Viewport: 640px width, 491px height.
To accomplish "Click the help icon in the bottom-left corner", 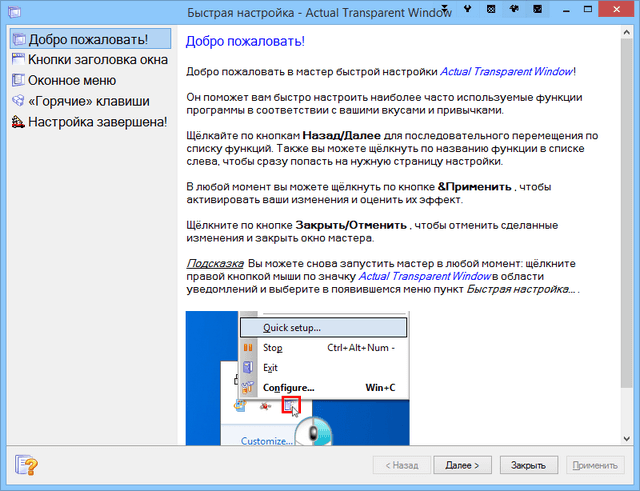I will tap(27, 464).
